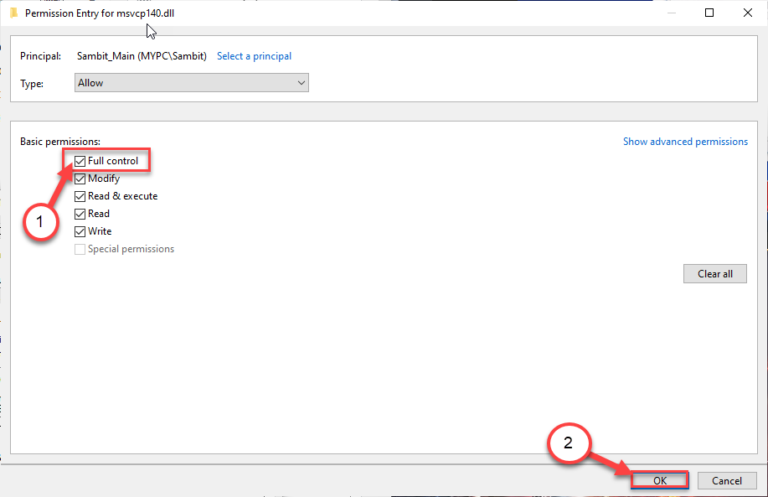Uncheck the Modify permission
Screen dimensions: 768x497
point(80,179)
